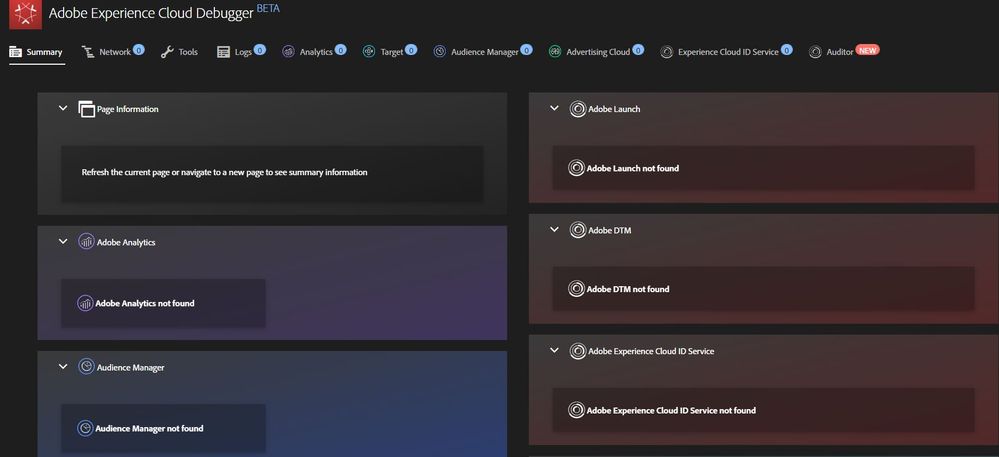Switch to the Advertising Cloud tab

click(x=596, y=52)
